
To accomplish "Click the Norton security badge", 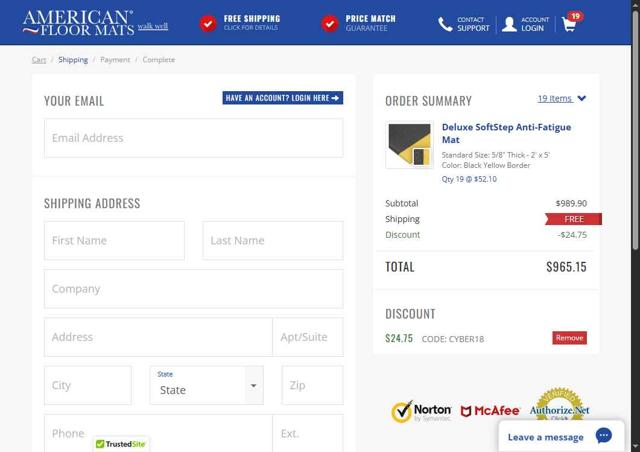I will tap(421, 411).
